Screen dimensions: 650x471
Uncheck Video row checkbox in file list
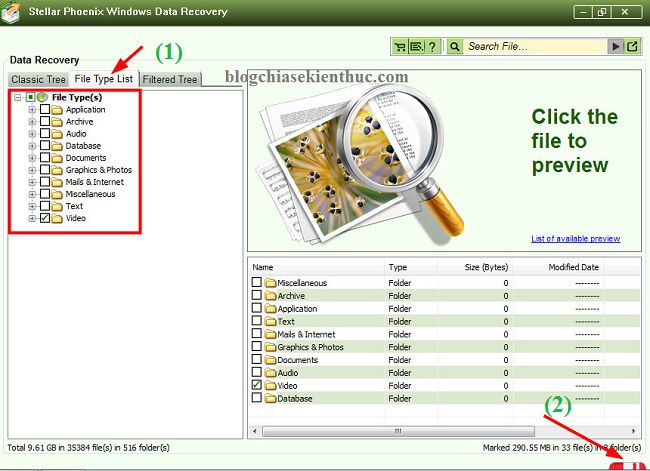[x=257, y=385]
